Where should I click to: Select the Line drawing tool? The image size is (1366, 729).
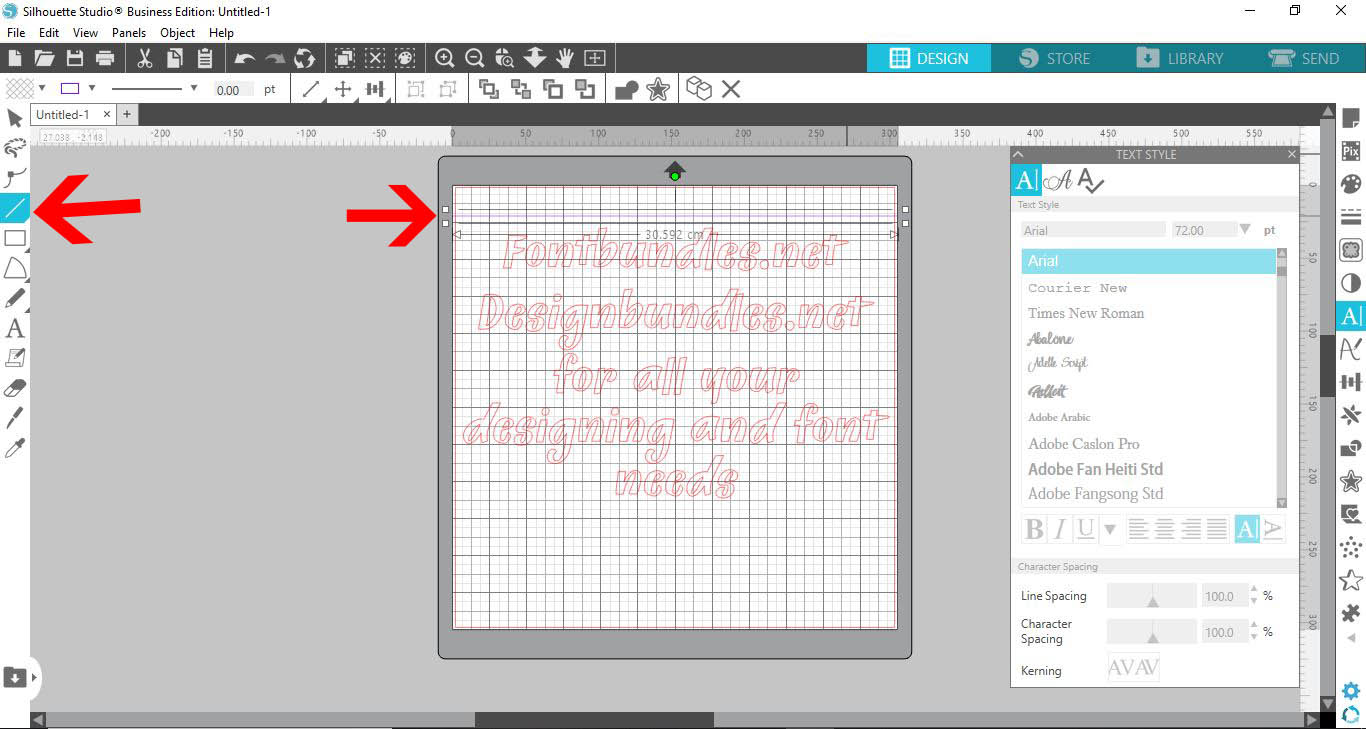pos(15,208)
